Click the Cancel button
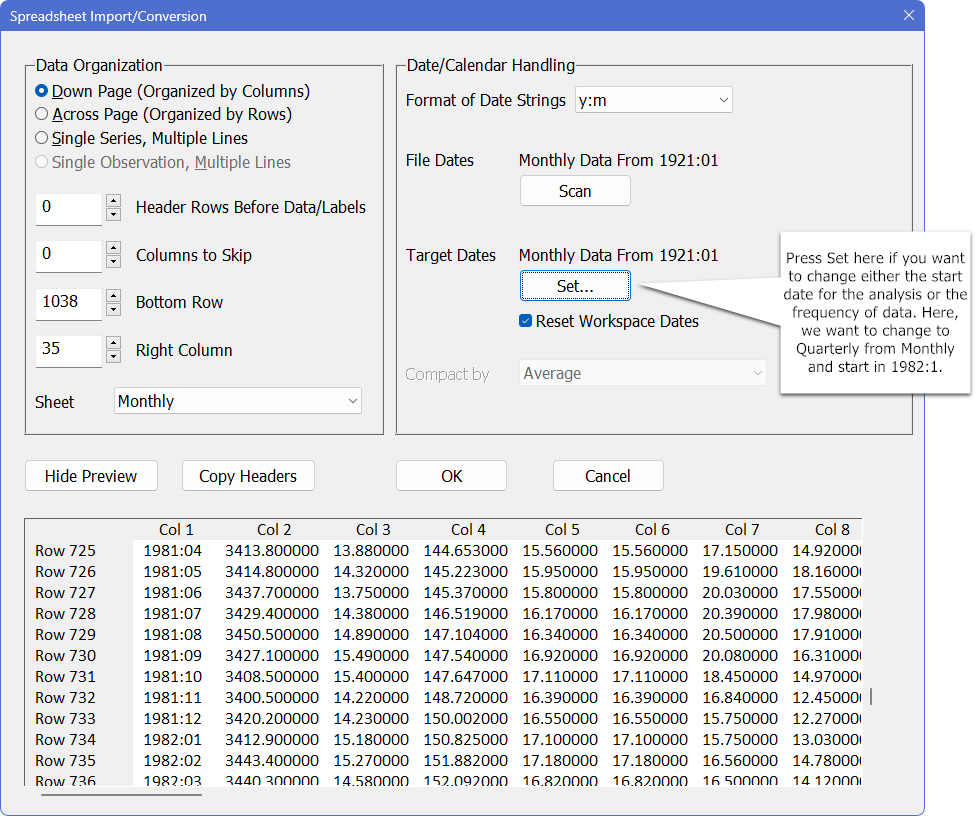 [x=608, y=476]
